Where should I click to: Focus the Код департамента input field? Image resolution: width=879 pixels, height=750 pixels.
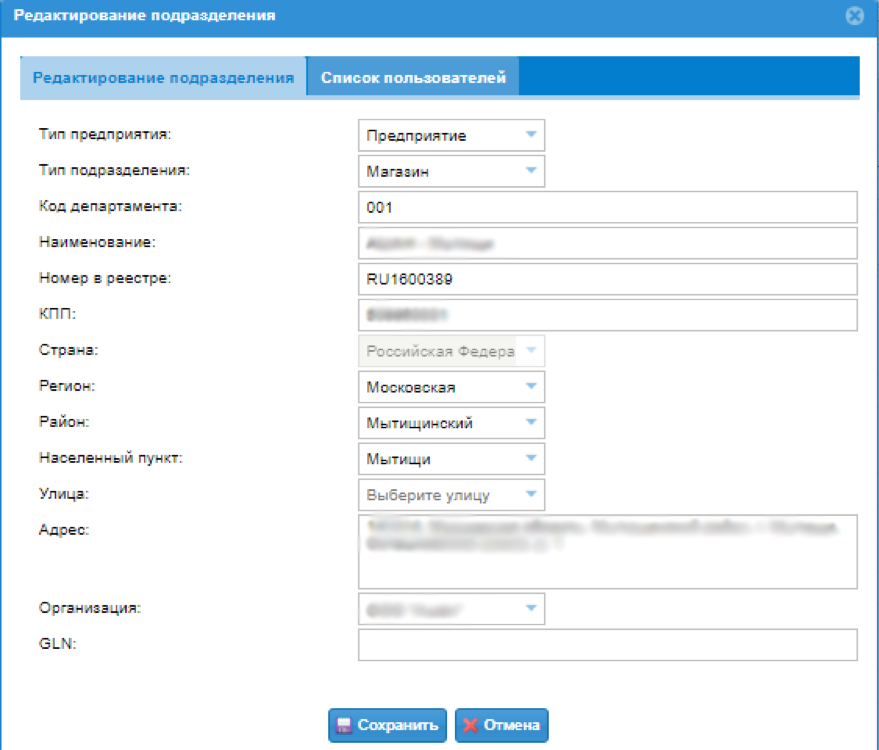tap(607, 207)
